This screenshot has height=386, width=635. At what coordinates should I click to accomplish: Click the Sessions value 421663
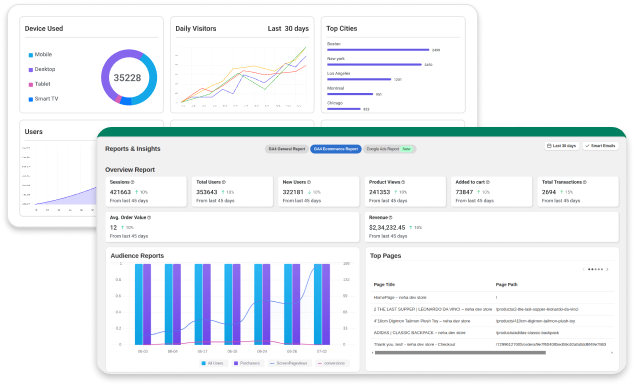pyautogui.click(x=120, y=192)
